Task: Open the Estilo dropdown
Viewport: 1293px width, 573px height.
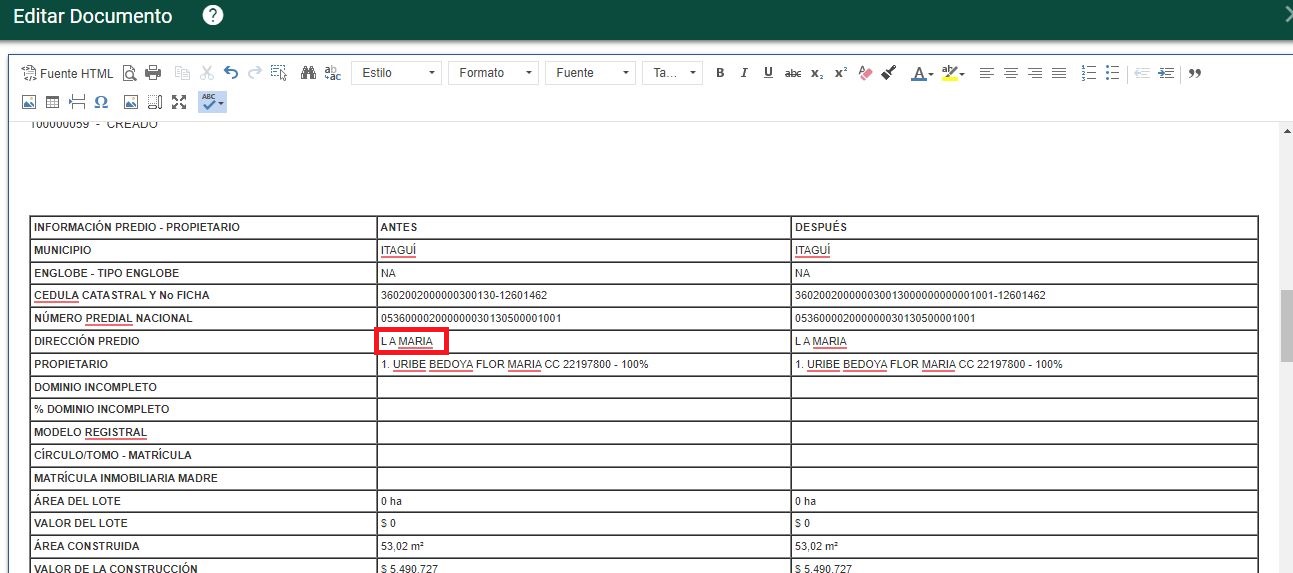Action: [397, 73]
